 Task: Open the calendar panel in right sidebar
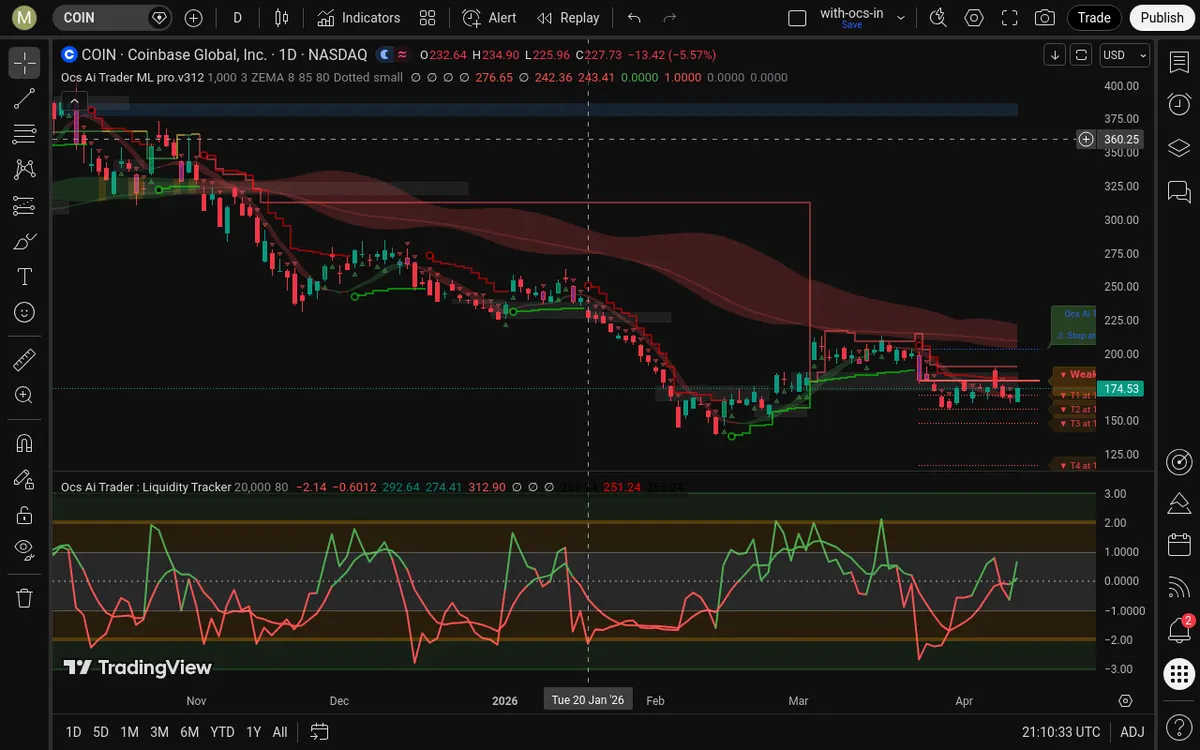(x=1179, y=545)
